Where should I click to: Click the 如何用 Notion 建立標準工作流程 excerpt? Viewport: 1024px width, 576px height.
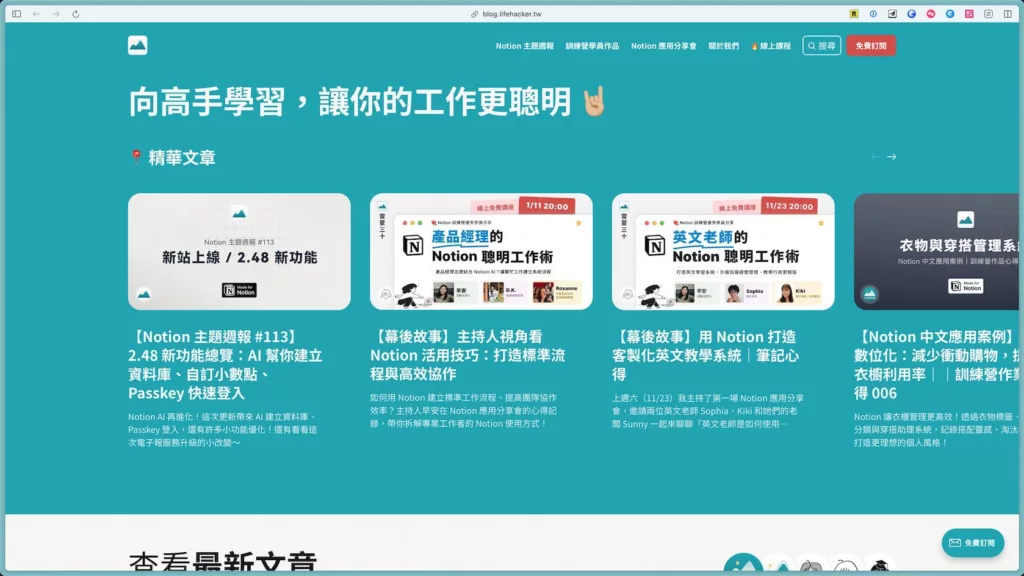(463, 411)
